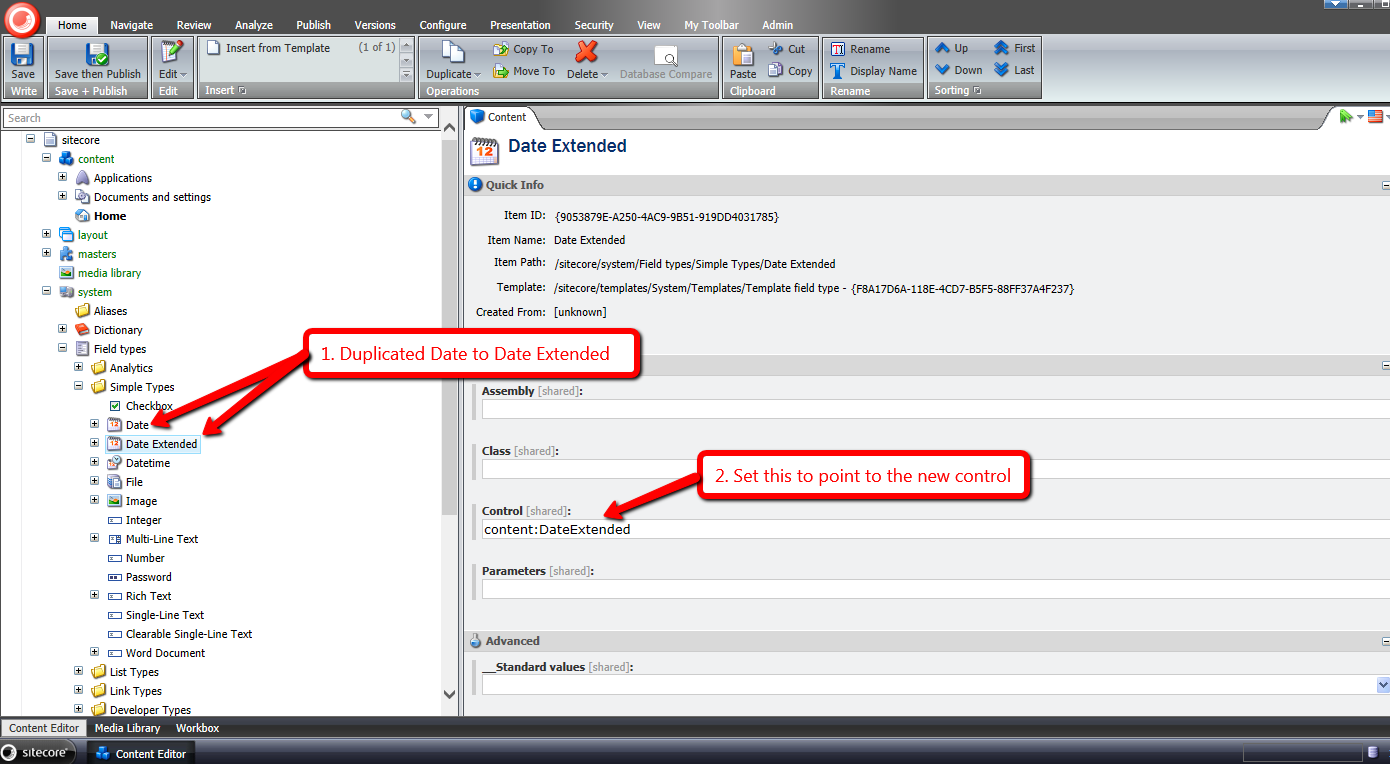Viewport: 1390px width, 764px height.
Task: Select the Checkbox field type item
Action: pos(149,406)
